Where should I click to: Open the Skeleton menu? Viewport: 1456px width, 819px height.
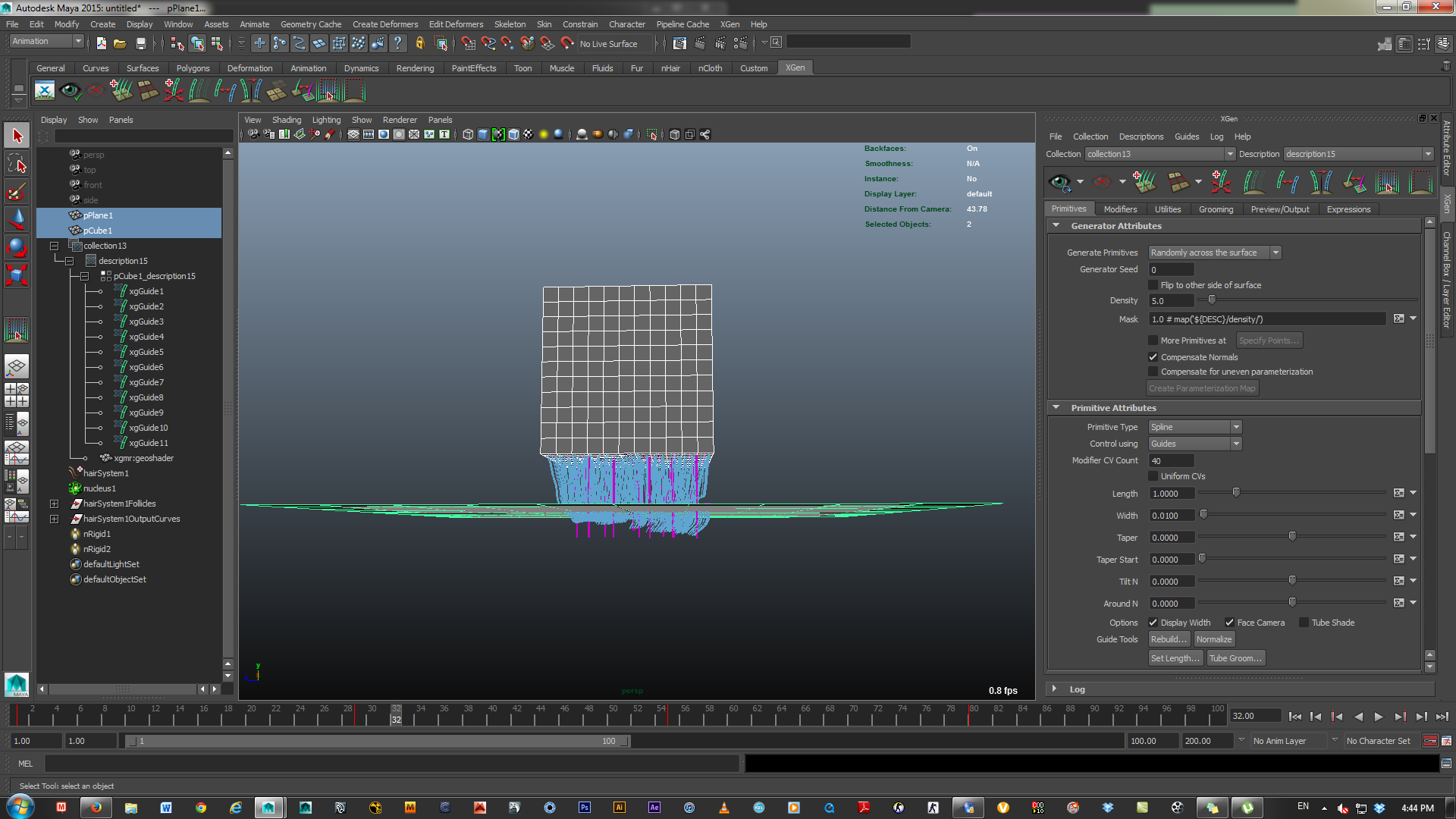pyautogui.click(x=510, y=24)
